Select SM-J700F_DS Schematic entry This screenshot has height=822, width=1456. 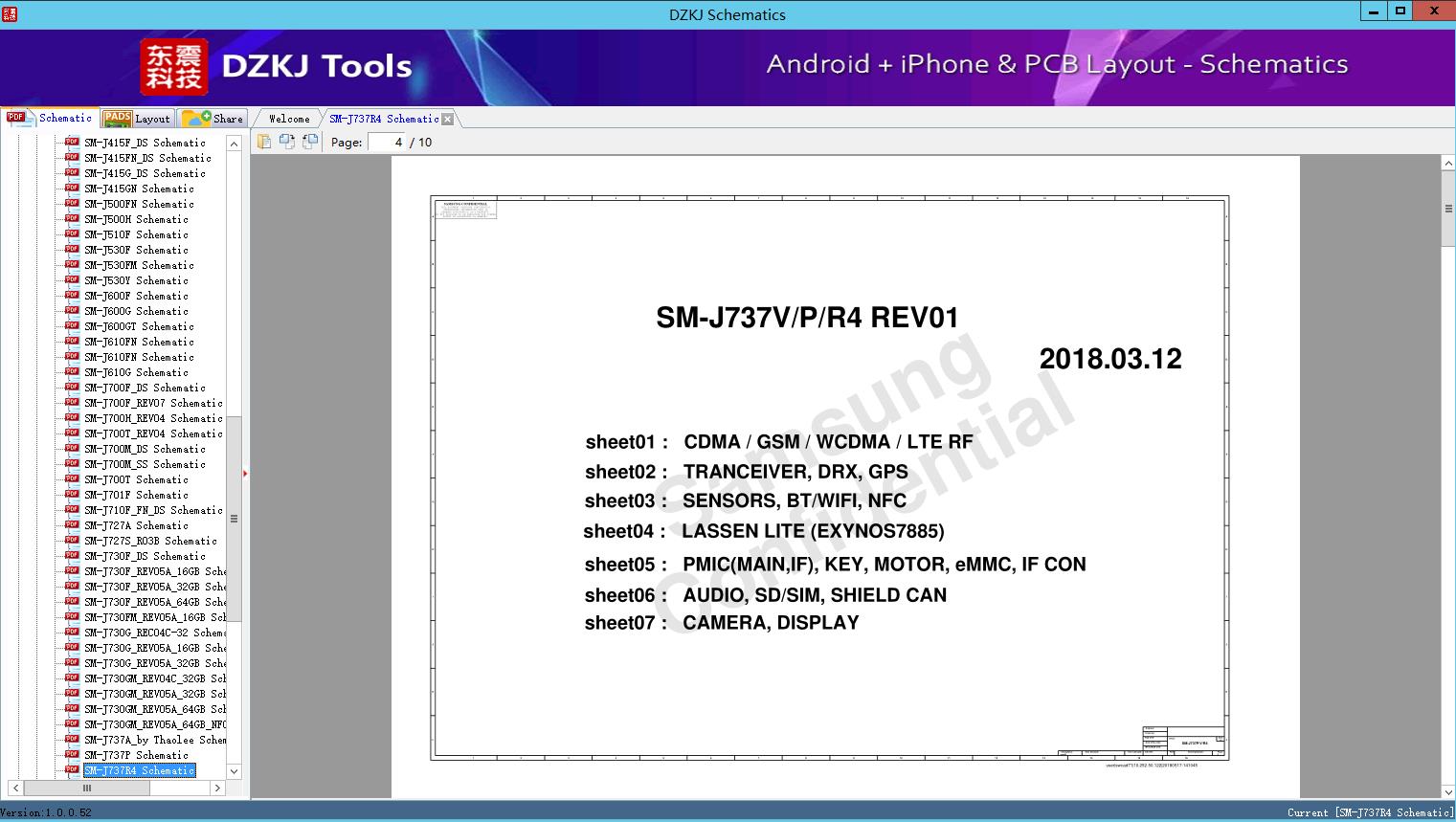coord(145,388)
